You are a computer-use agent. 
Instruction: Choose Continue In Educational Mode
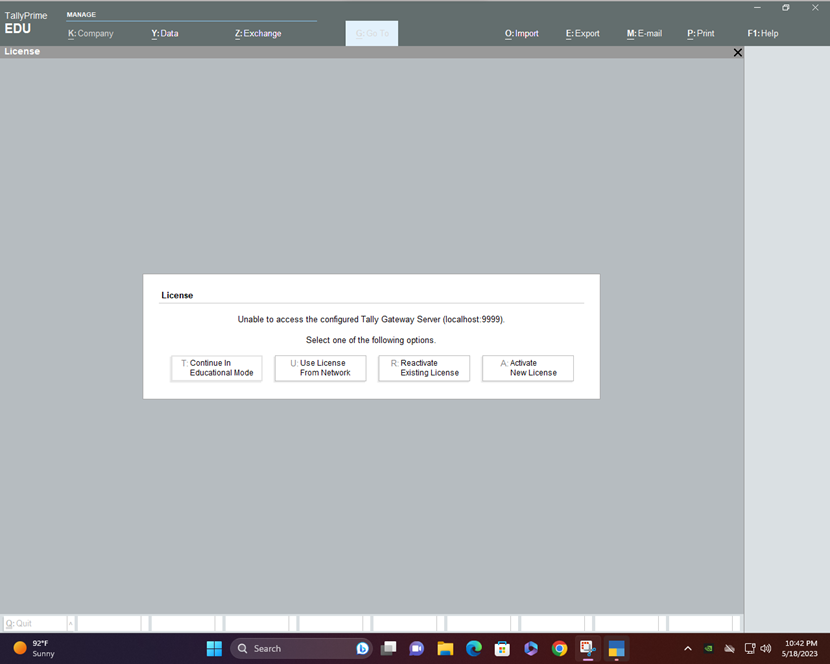click(216, 368)
